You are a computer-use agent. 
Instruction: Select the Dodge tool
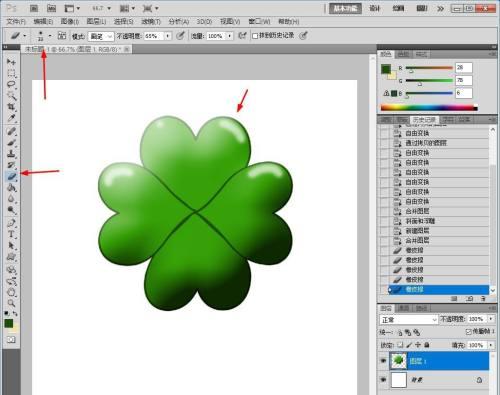[11, 210]
